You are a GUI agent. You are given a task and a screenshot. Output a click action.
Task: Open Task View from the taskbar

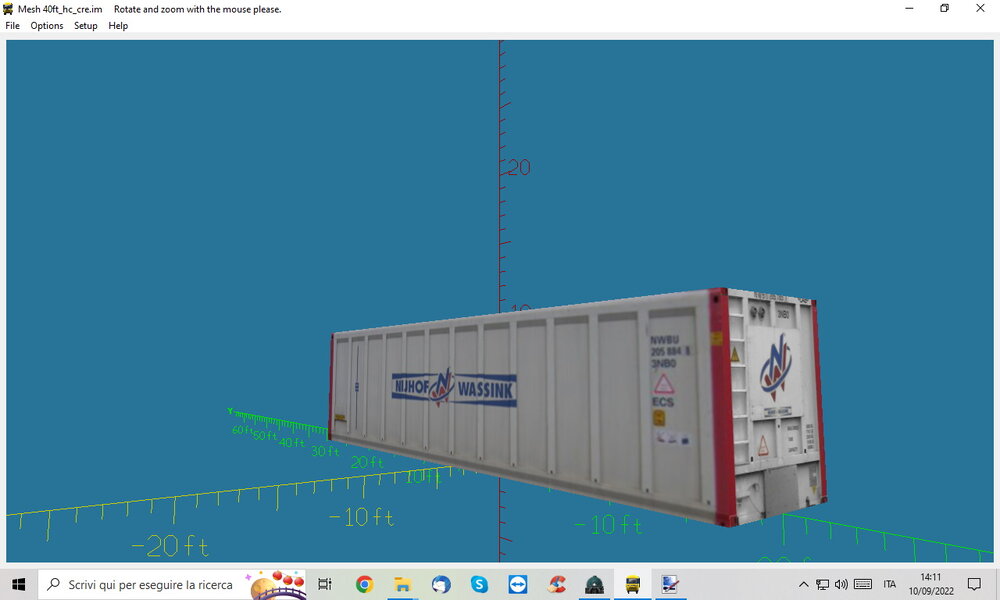325,584
